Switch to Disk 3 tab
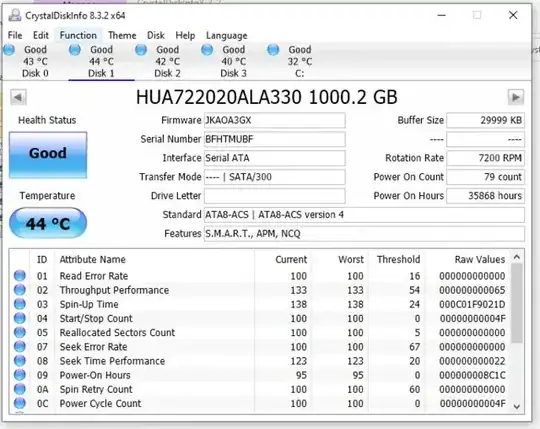This screenshot has height=429, width=540. click(233, 61)
